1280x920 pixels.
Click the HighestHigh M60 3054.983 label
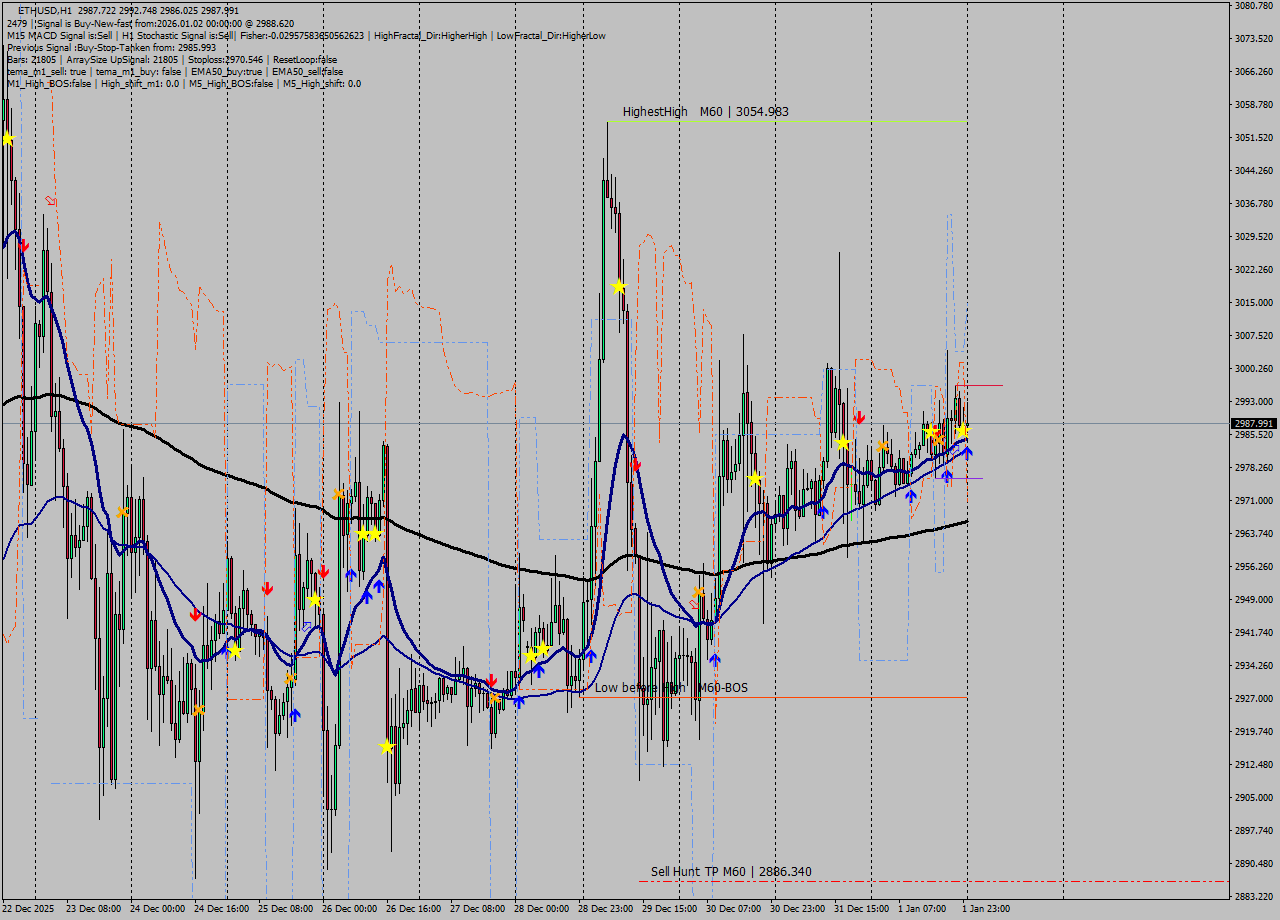705,112
